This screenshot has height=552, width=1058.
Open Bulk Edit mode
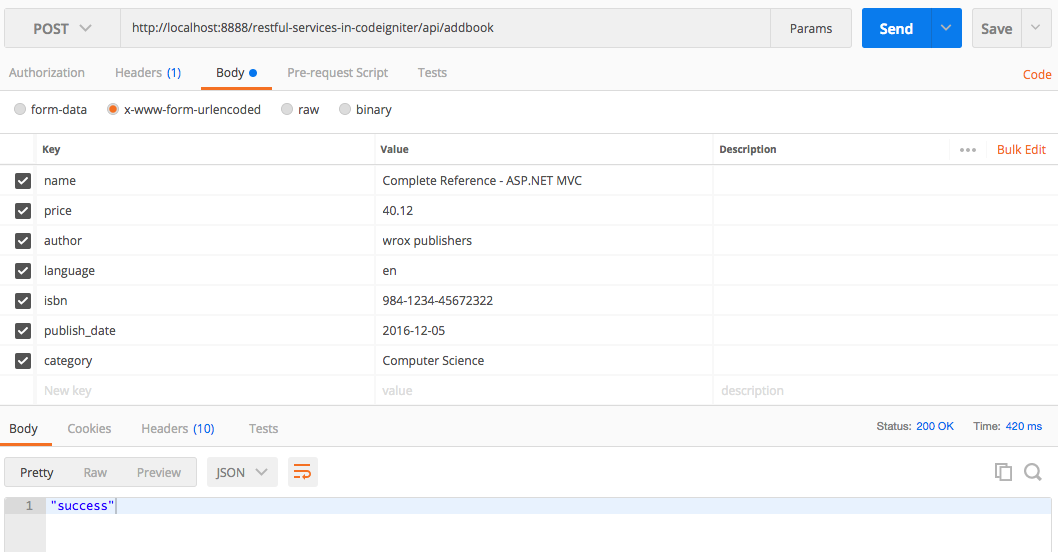1021,150
